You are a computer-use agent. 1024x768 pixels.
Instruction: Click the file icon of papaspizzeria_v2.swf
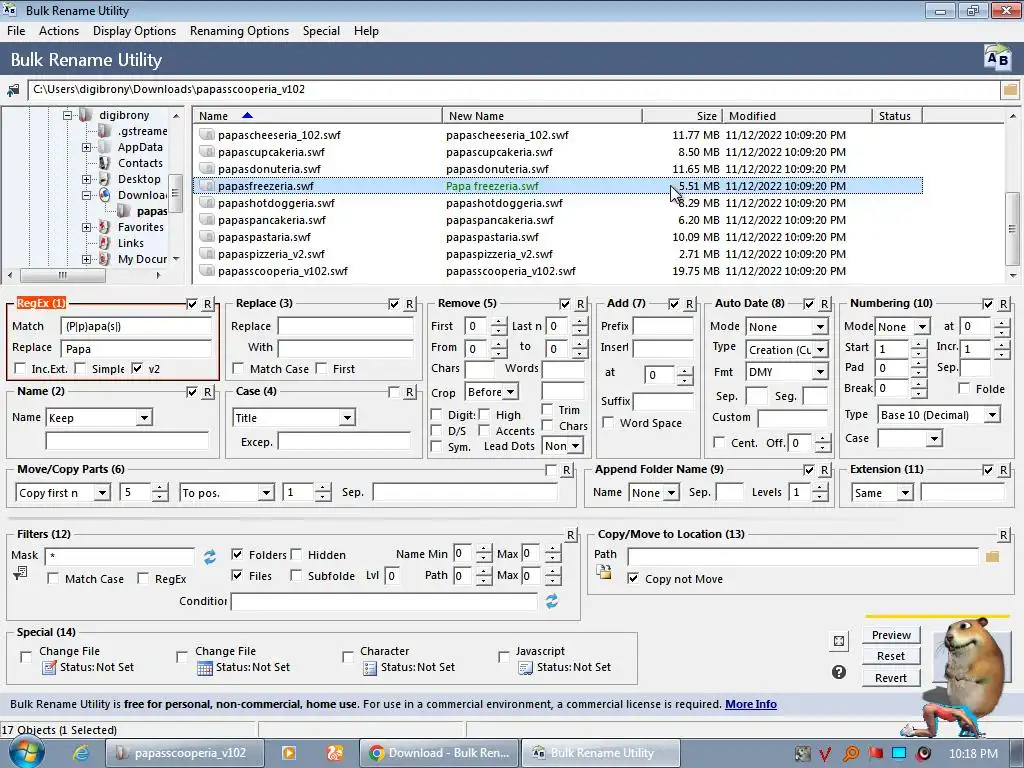[x=207, y=254]
